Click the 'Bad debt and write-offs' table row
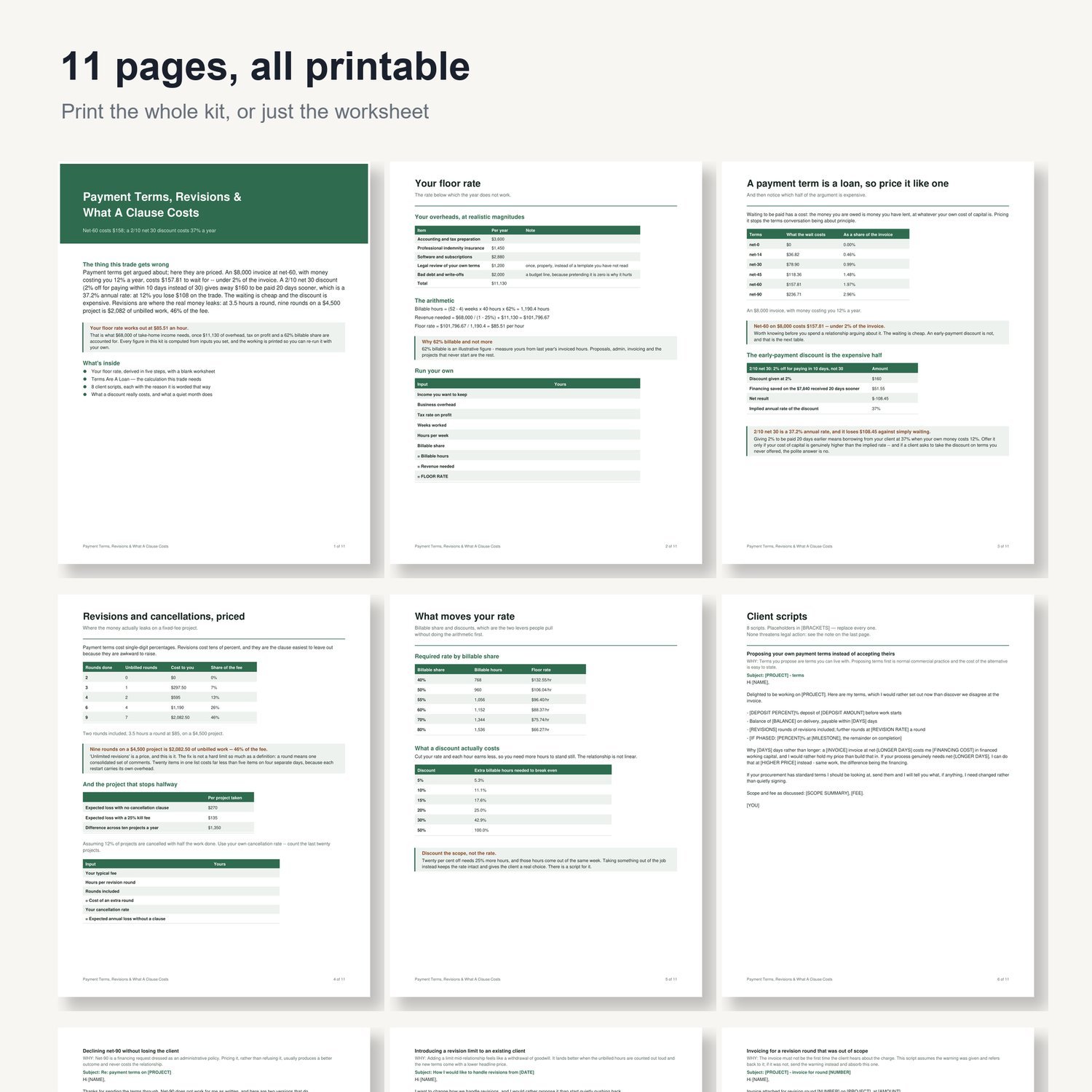This screenshot has height=1092, width=1092. [527, 274]
